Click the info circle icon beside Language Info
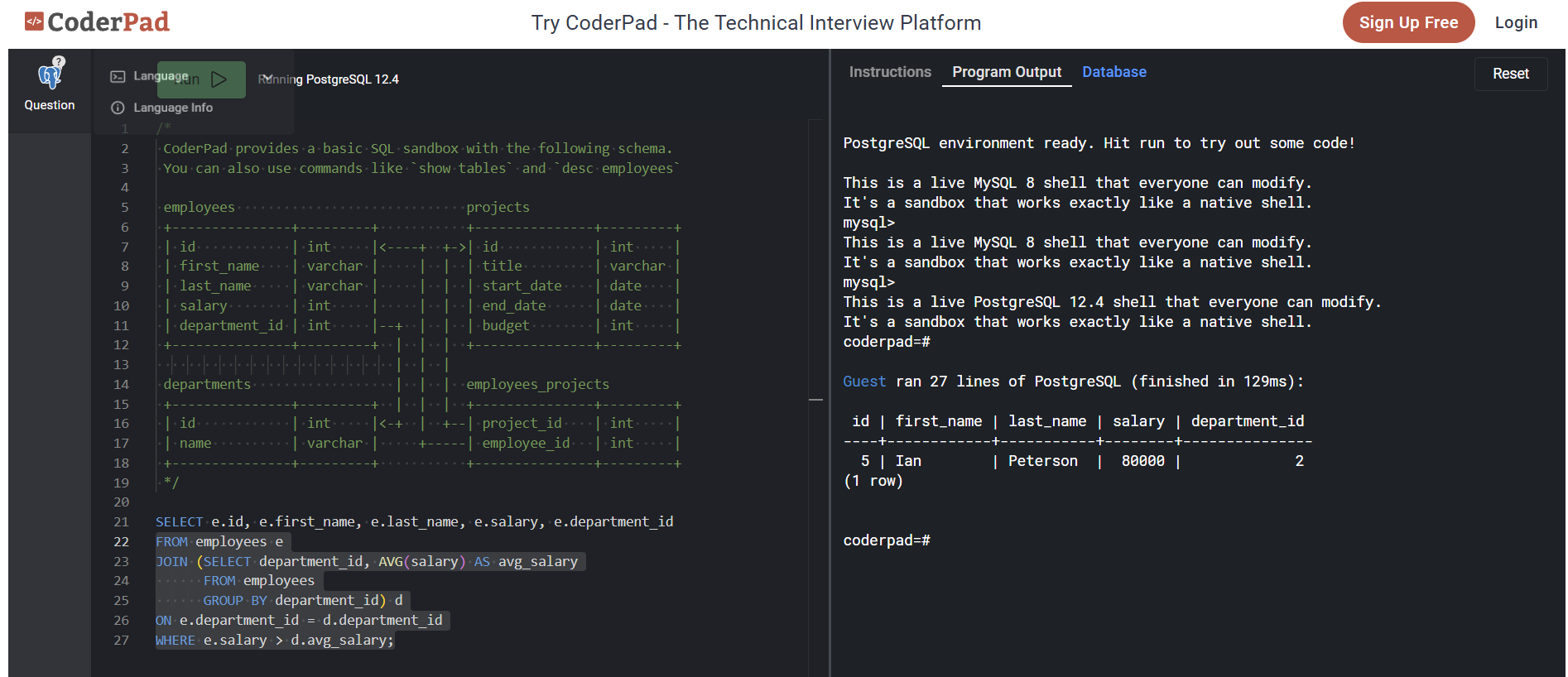The image size is (1568, 677). (118, 108)
